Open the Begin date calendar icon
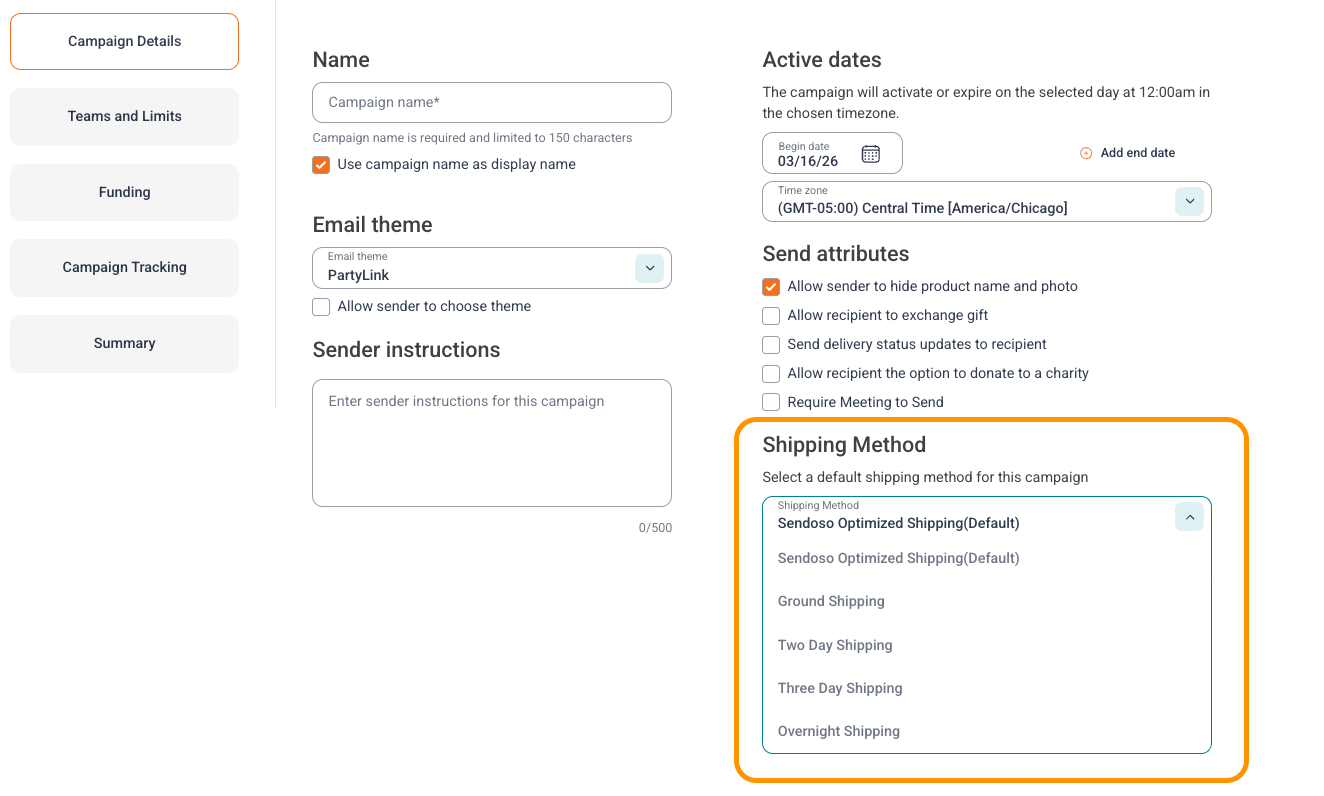Image resolution: width=1324 pixels, height=796 pixels. click(x=870, y=154)
